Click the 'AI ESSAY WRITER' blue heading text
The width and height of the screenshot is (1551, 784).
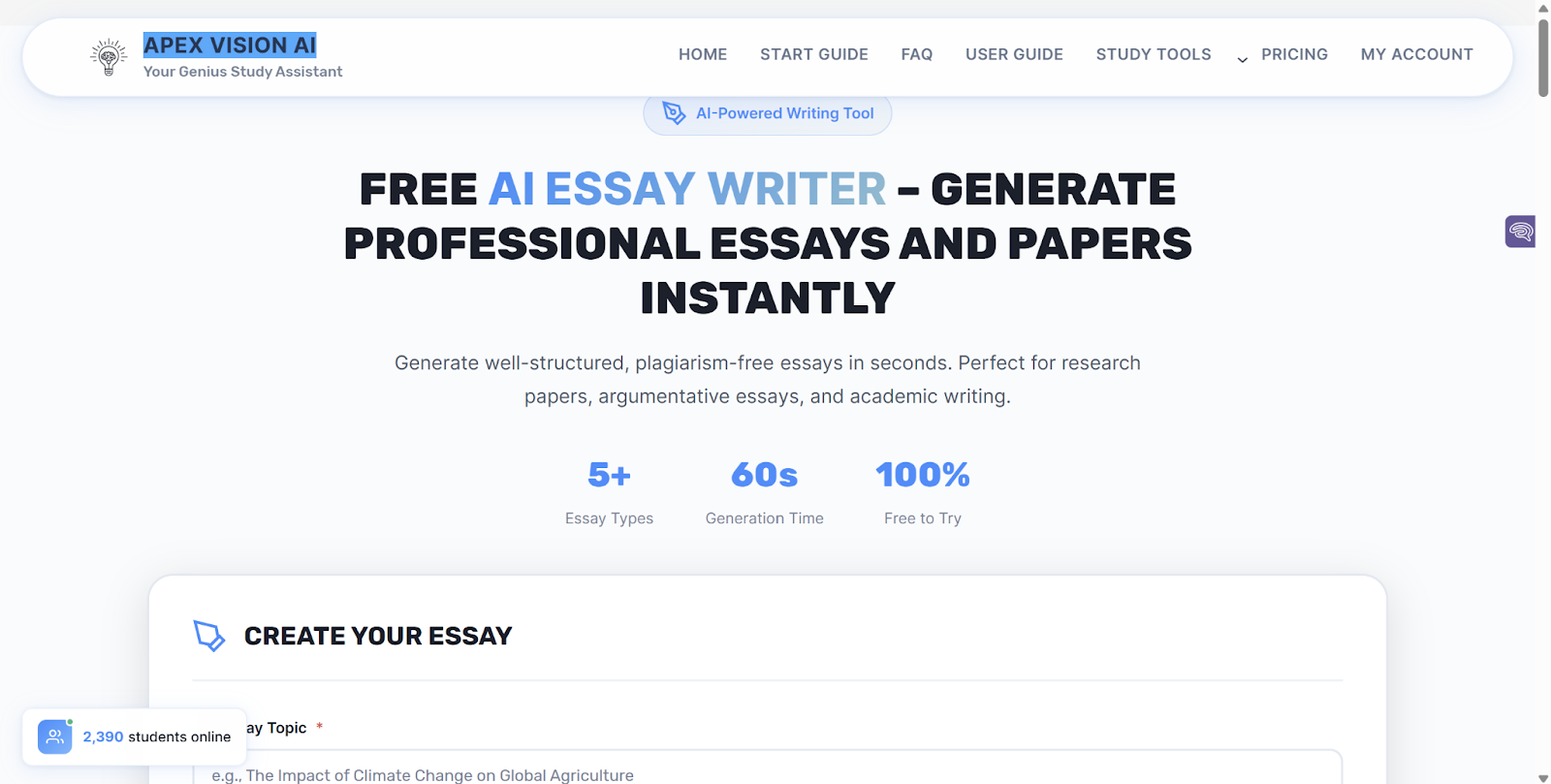[x=687, y=189]
